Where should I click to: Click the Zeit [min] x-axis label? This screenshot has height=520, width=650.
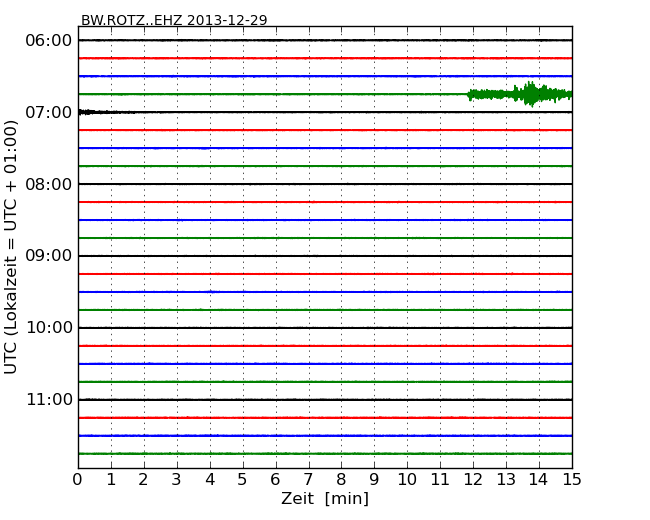click(325, 498)
